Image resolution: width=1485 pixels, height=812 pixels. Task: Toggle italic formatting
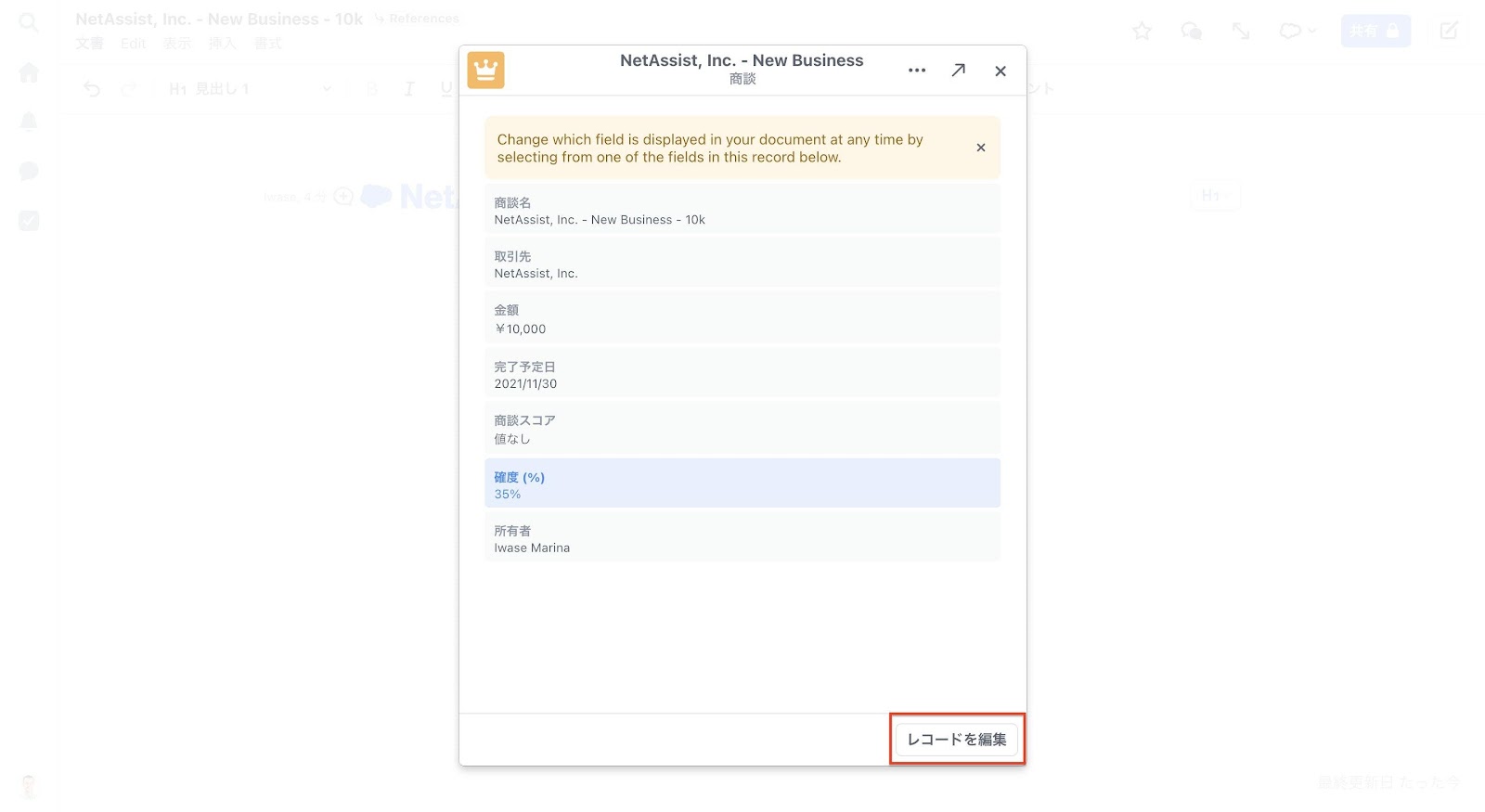point(409,89)
